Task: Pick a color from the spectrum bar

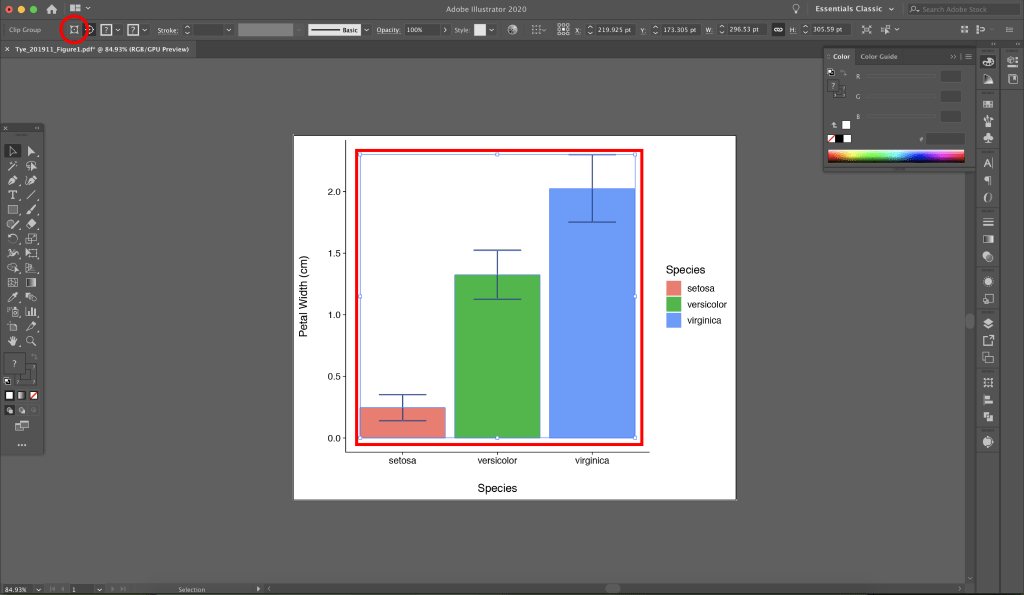Action: (896, 156)
